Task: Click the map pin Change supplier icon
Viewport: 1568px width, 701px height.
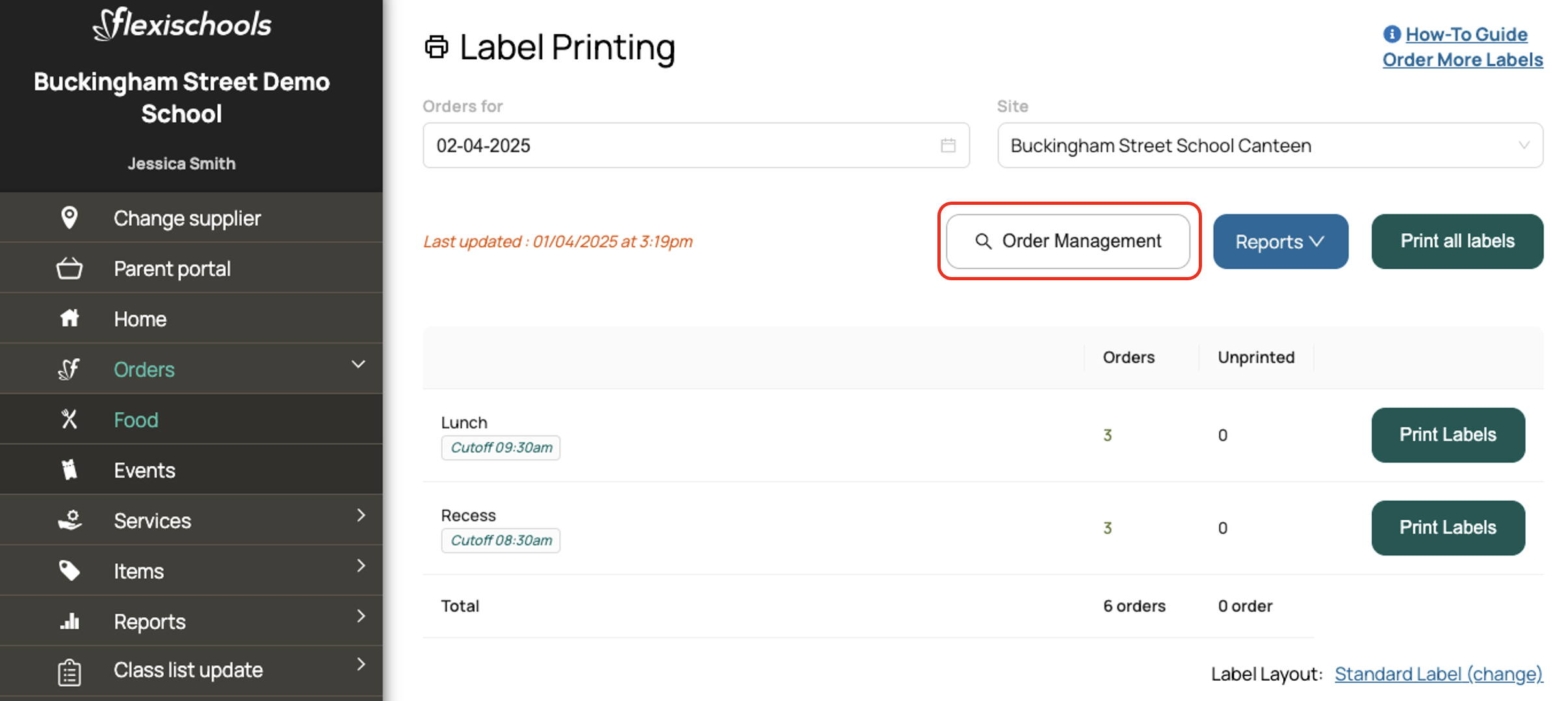Action: [70, 218]
